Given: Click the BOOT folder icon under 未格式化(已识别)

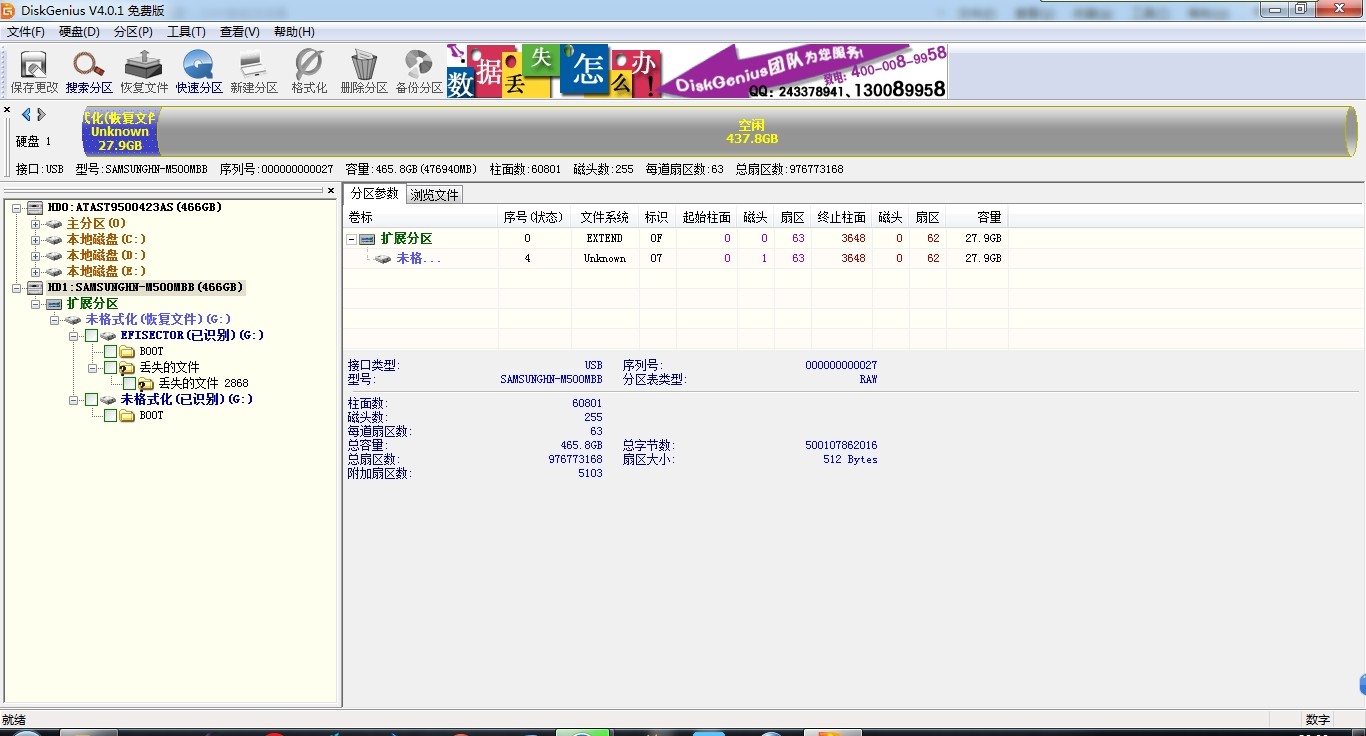Looking at the screenshot, I should (x=127, y=416).
